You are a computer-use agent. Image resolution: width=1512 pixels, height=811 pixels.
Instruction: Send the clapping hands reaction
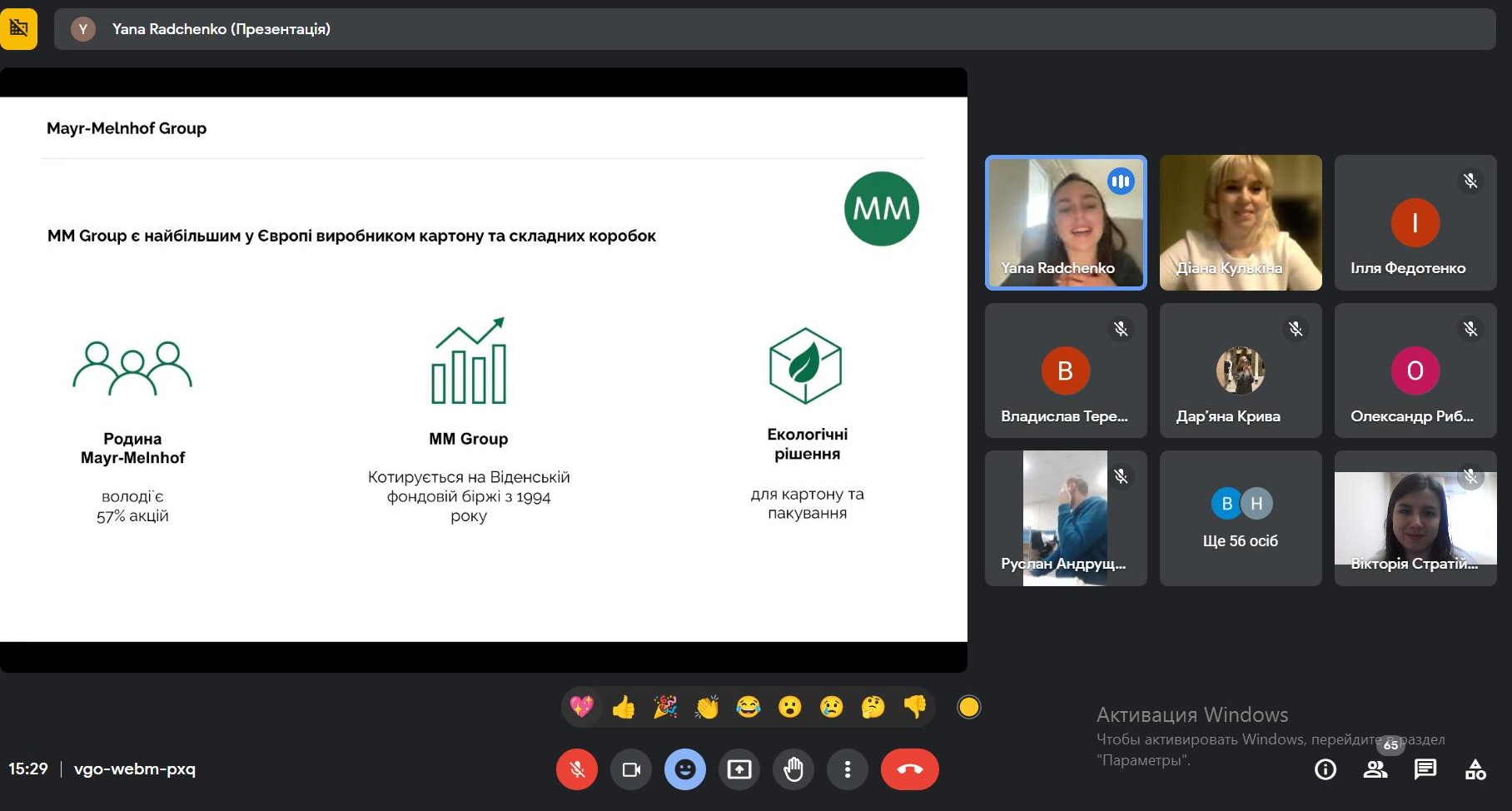pos(706,707)
